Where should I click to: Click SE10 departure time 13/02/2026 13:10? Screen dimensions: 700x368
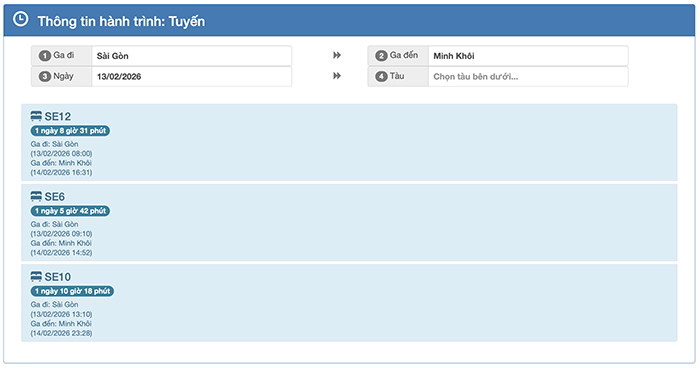click(62, 314)
